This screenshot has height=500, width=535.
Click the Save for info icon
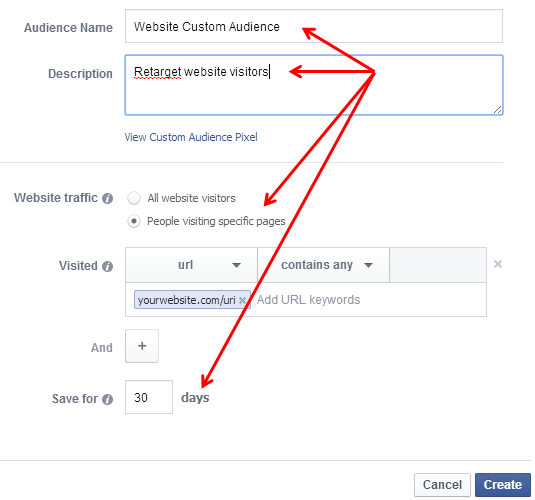pyautogui.click(x=107, y=399)
